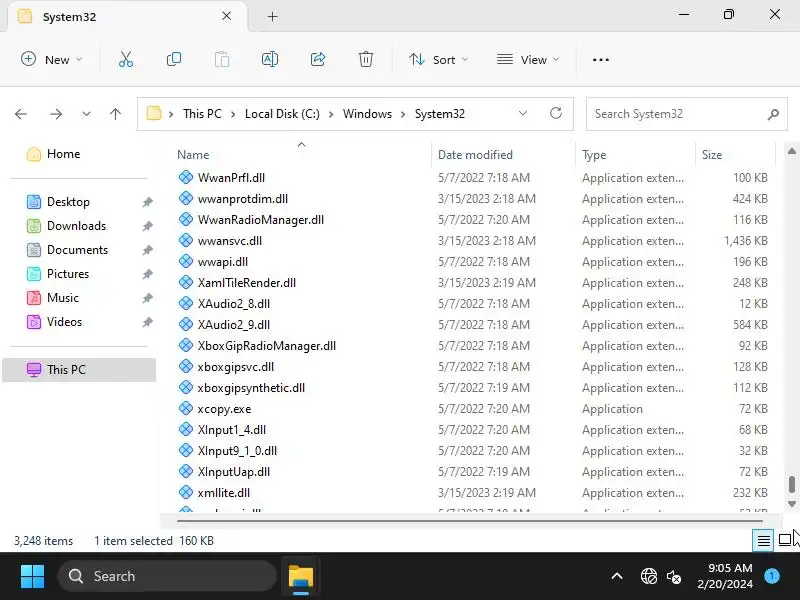Image resolution: width=800 pixels, height=600 pixels.
Task: Click the taskbar Search box
Action: [x=167, y=577]
